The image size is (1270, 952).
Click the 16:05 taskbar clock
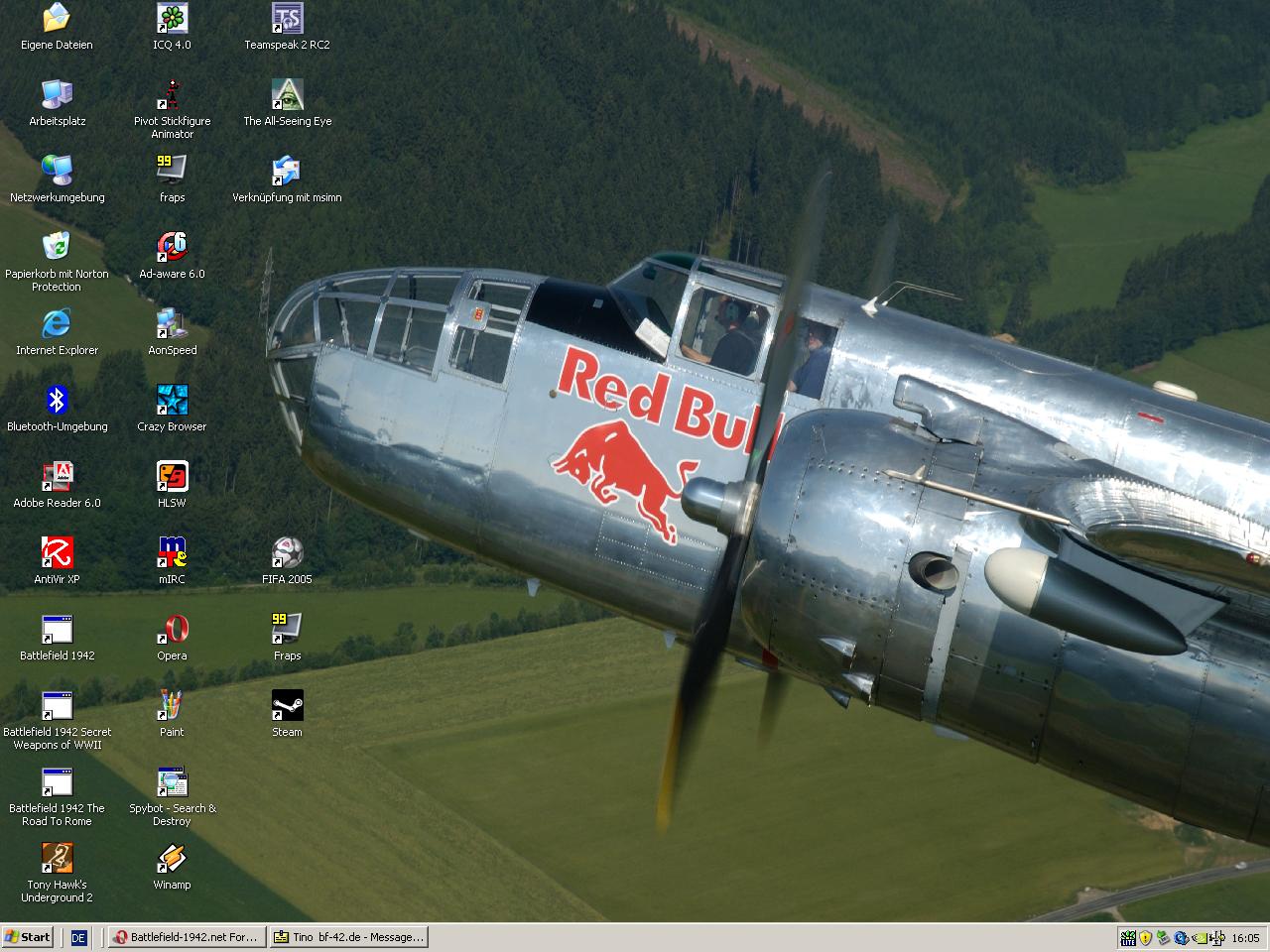tap(1245, 938)
